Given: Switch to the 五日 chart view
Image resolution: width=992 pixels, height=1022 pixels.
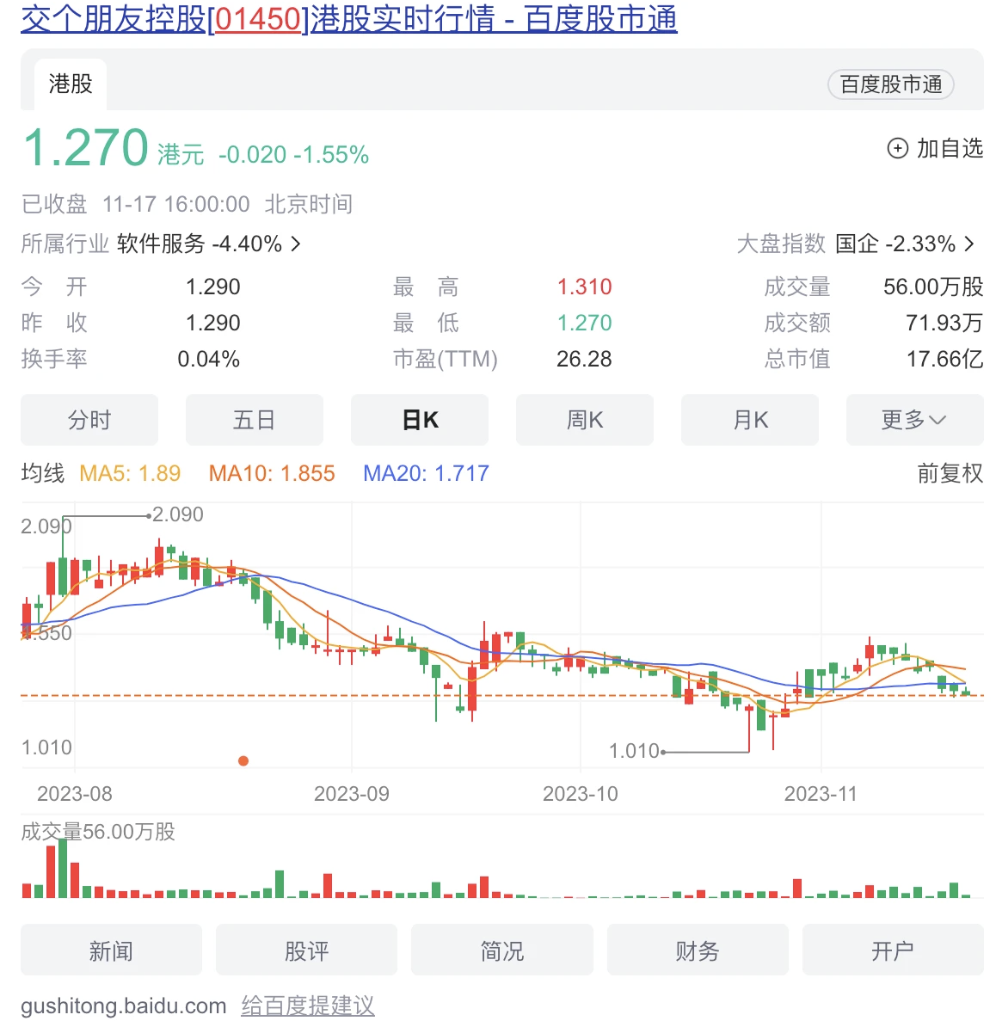Looking at the screenshot, I should click(254, 420).
